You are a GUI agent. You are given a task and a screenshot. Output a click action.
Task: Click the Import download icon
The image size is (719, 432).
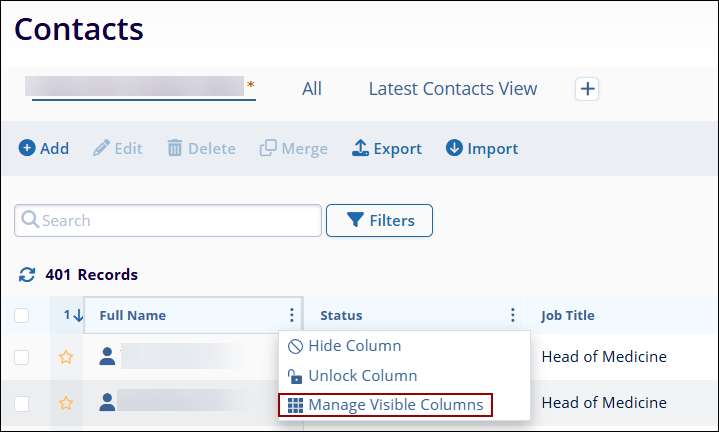(x=454, y=148)
